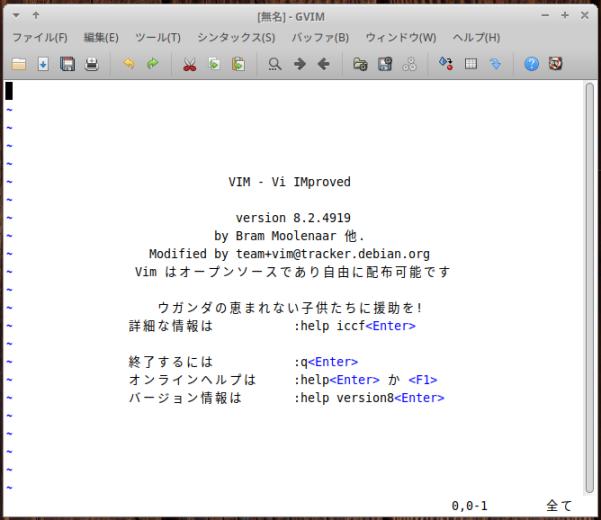Open the ヘルプ(H) menu

[476, 38]
